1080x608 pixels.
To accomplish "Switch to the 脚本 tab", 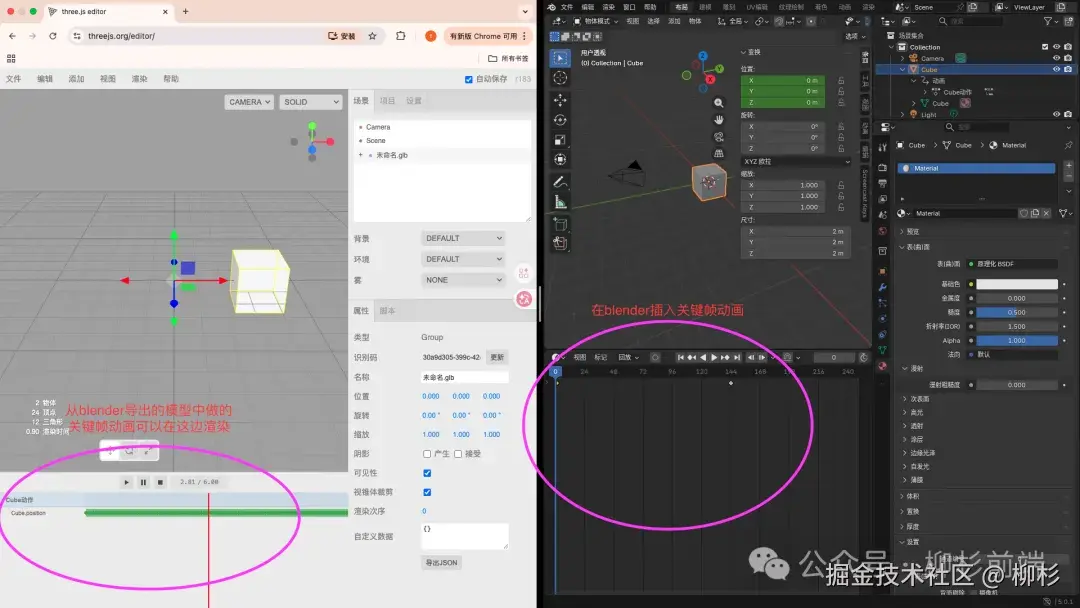I will (388, 311).
